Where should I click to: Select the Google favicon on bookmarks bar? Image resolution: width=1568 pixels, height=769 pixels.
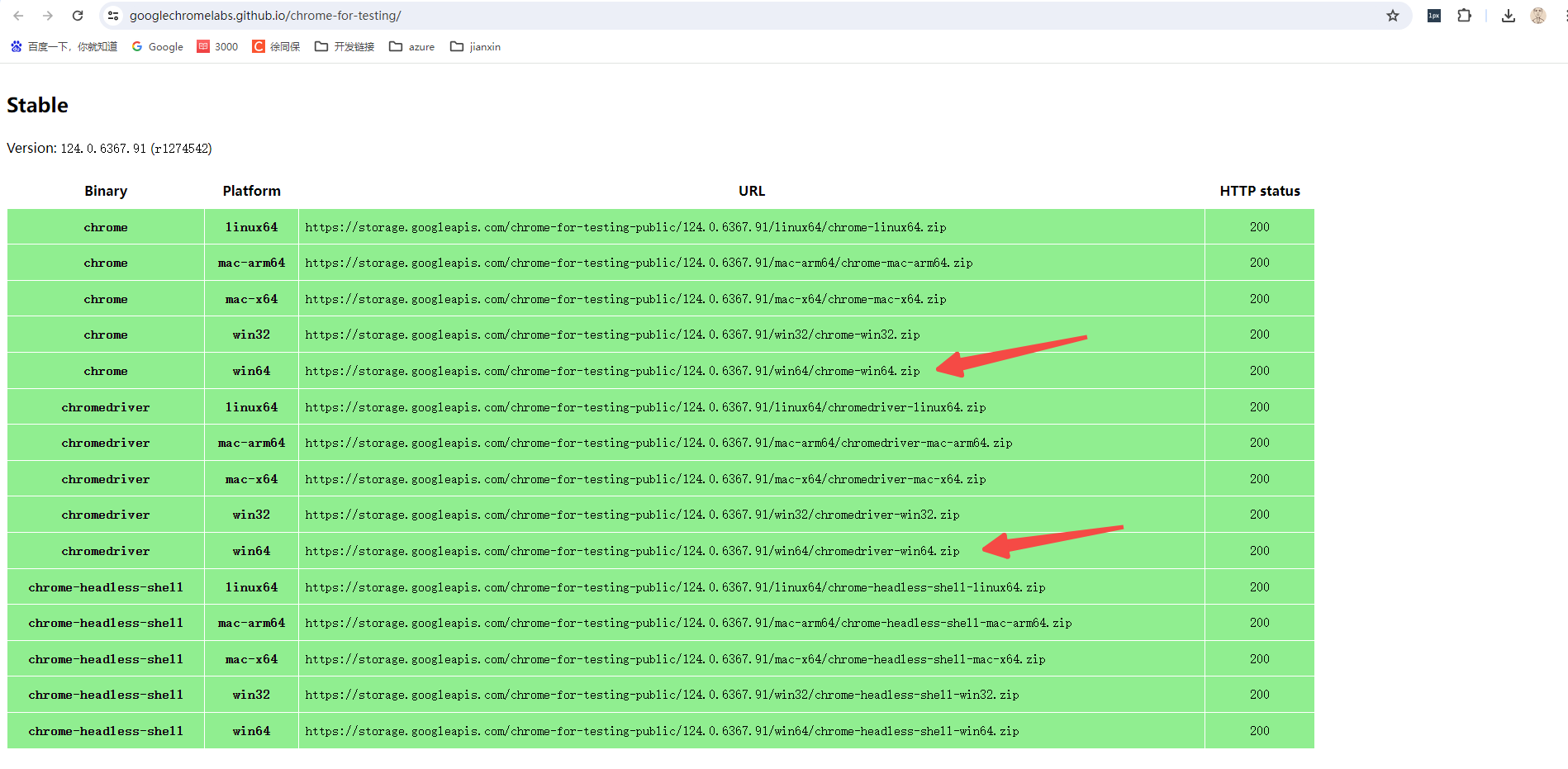point(136,46)
